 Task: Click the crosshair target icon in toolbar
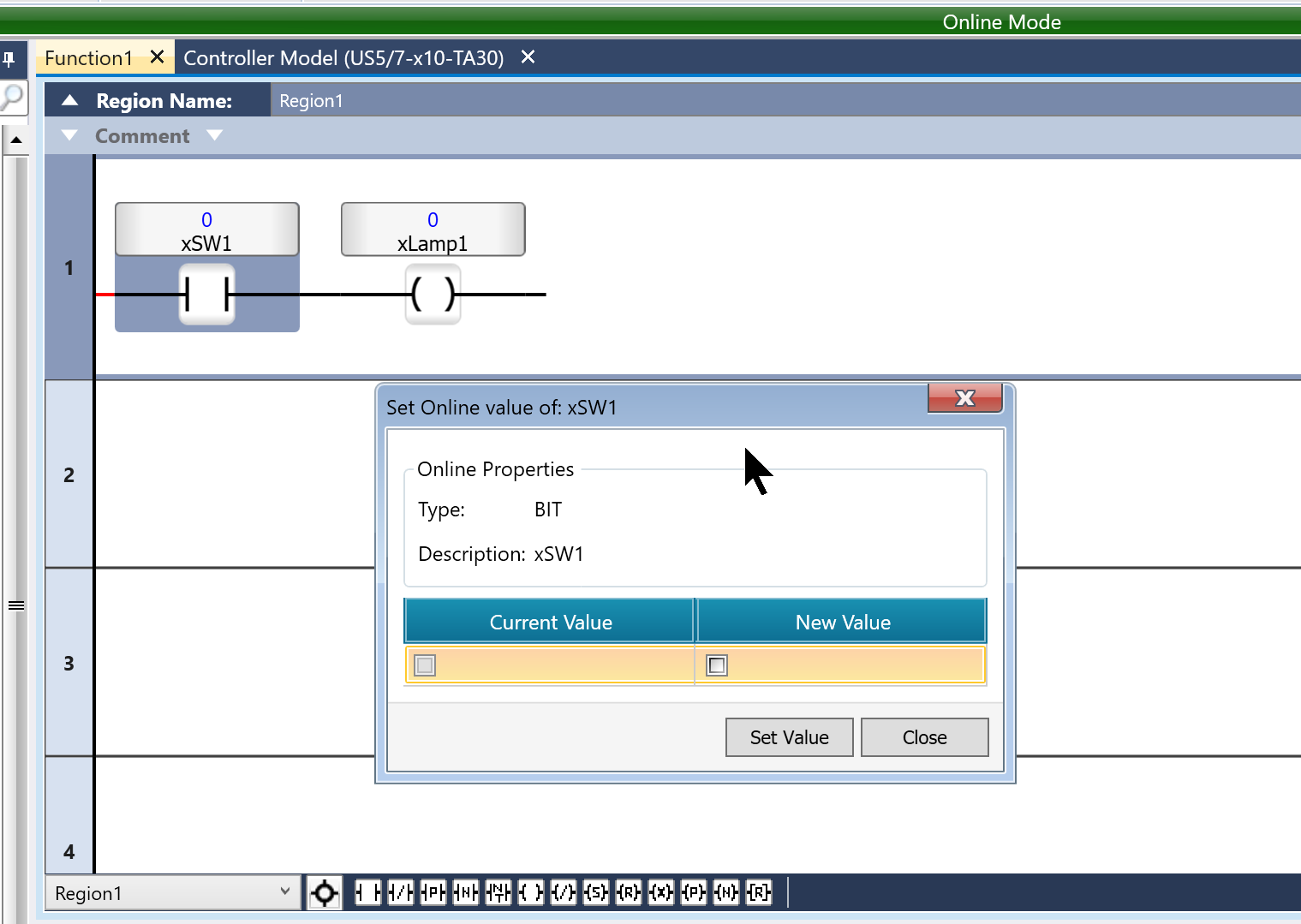tap(325, 893)
